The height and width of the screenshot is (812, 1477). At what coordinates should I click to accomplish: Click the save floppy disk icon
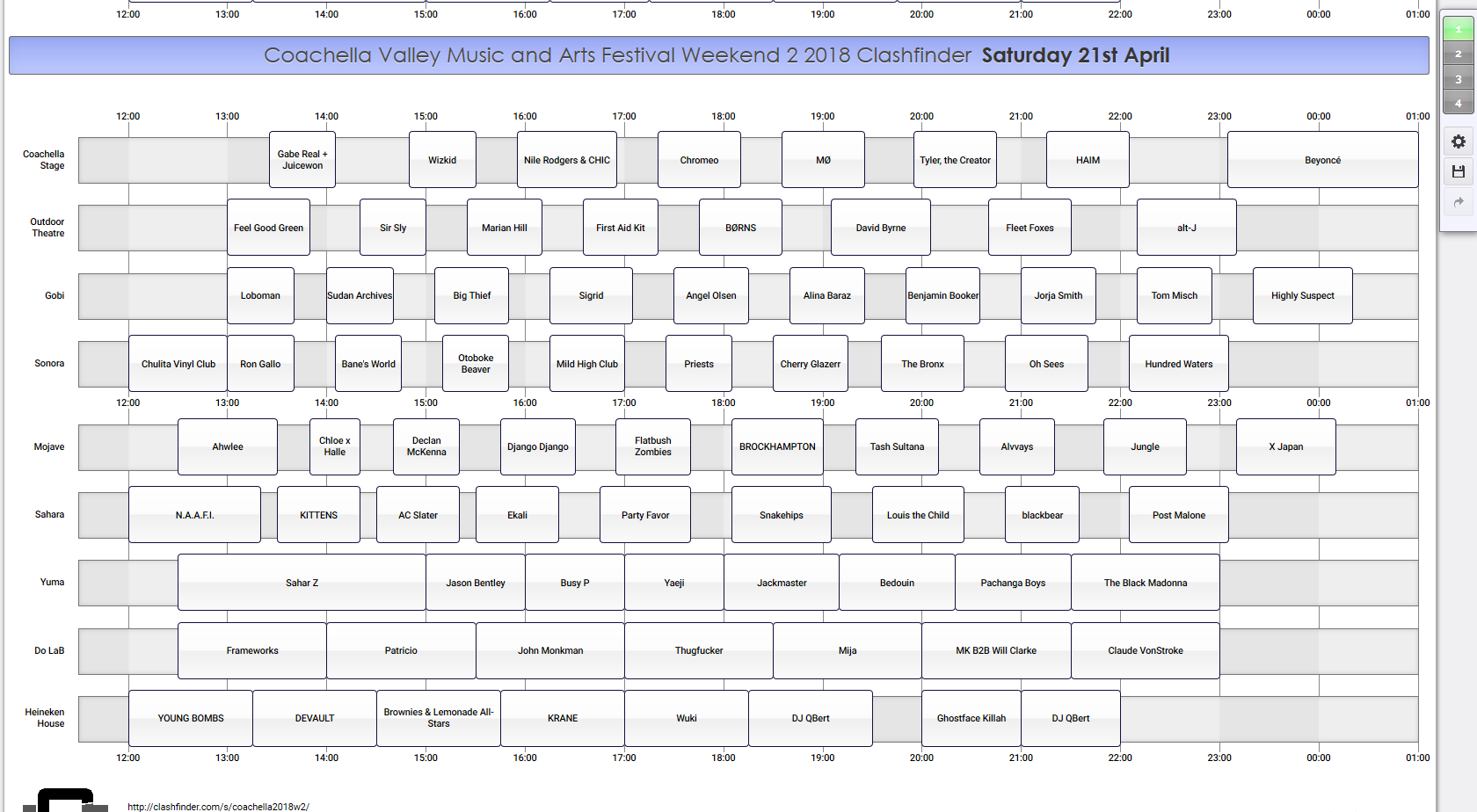pos(1459,171)
